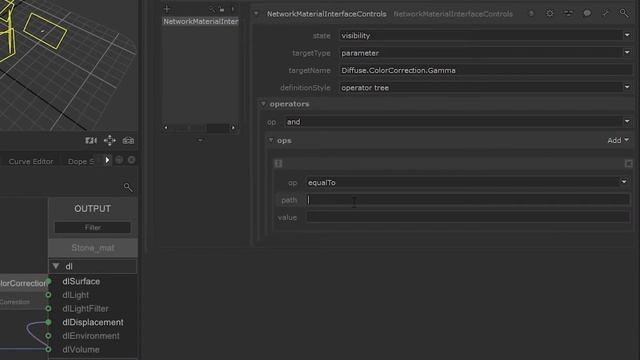Viewport: 640px width, 360px height.
Task: Collapse the dl group triangle
Action: 56,266
